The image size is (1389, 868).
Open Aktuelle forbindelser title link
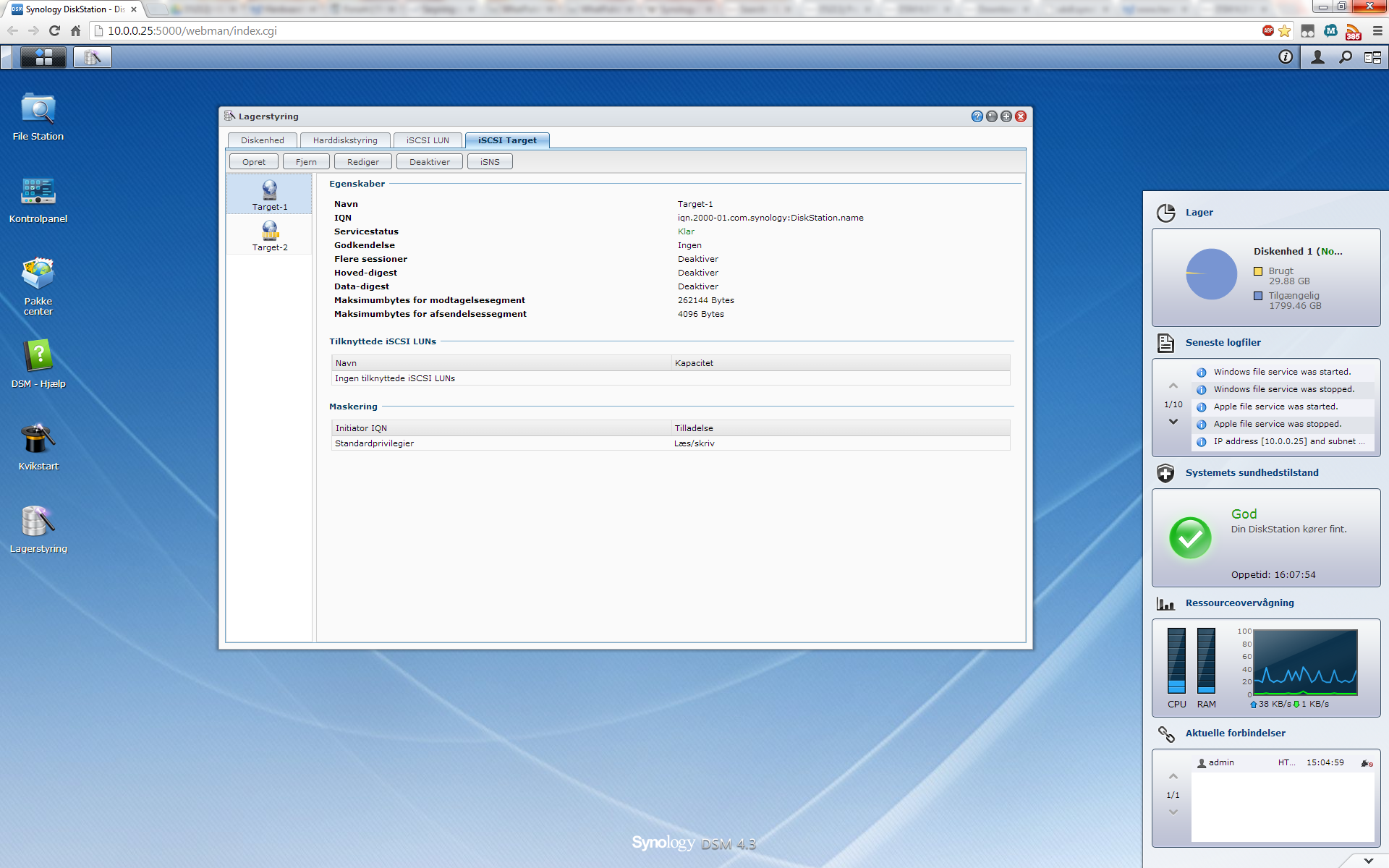[1235, 733]
